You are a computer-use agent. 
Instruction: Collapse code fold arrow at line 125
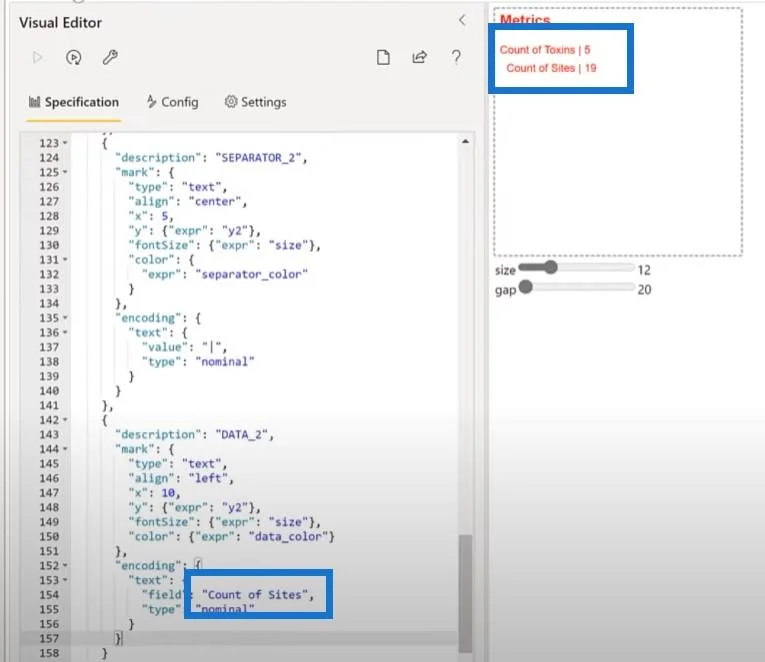click(x=65, y=172)
